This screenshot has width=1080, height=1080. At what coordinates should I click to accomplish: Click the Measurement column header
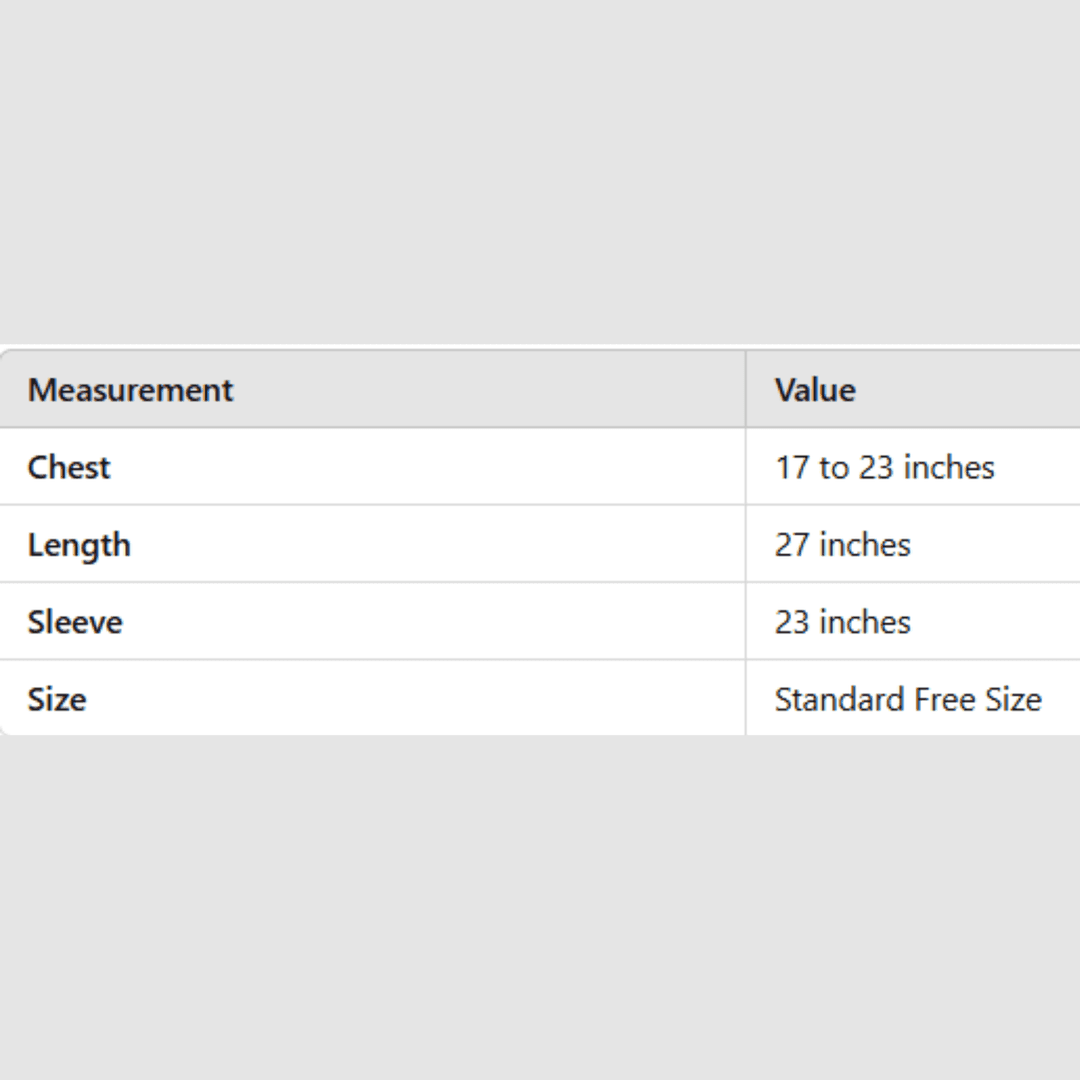click(130, 390)
